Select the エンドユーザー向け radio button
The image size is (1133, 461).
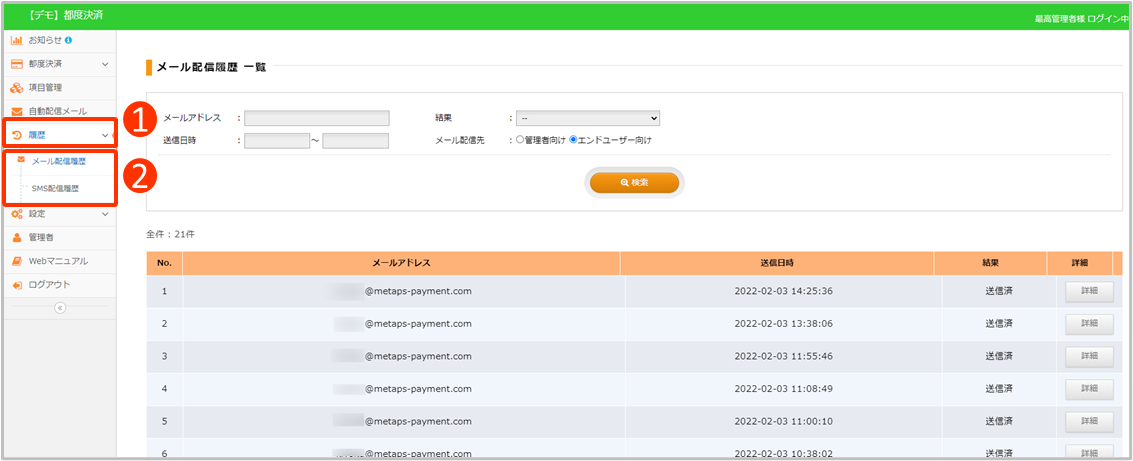point(574,140)
